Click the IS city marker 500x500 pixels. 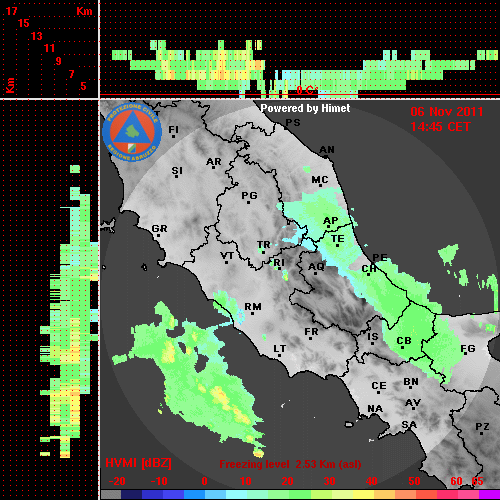pyautogui.click(x=373, y=338)
